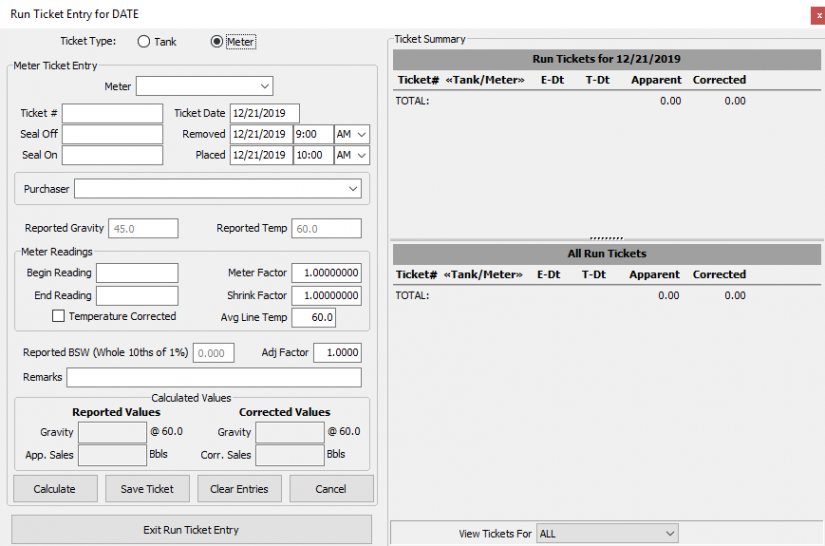Screen dimensions: 825x546
Task: Select the Tank ticket type radio button
Action: (x=144, y=42)
